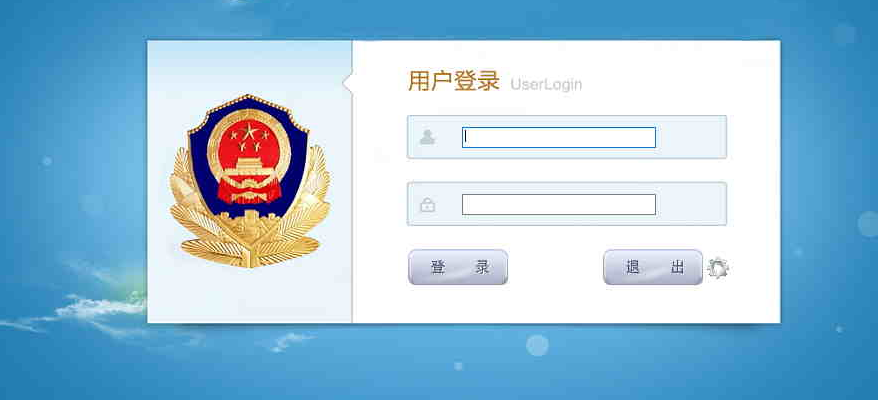Click the police badge emblem
The image size is (878, 400).
(x=250, y=181)
